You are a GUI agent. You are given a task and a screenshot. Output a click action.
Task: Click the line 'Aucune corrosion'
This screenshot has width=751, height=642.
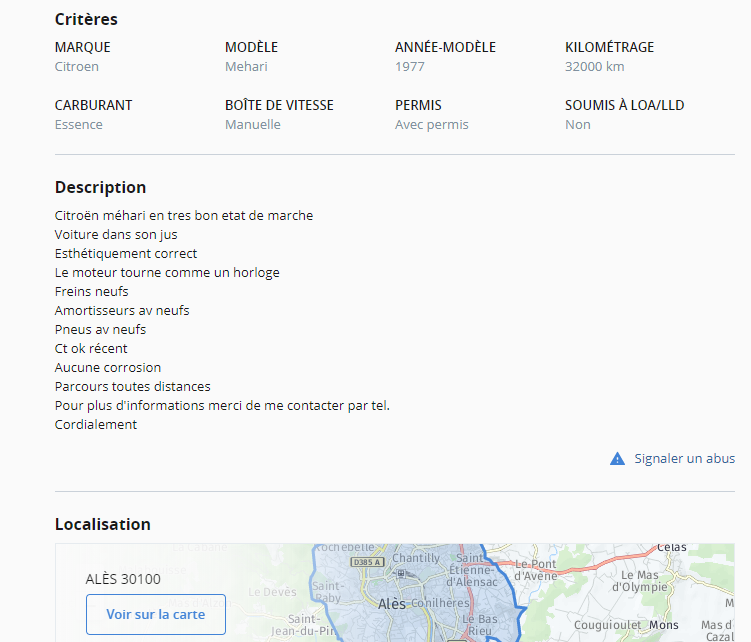[x=108, y=367]
